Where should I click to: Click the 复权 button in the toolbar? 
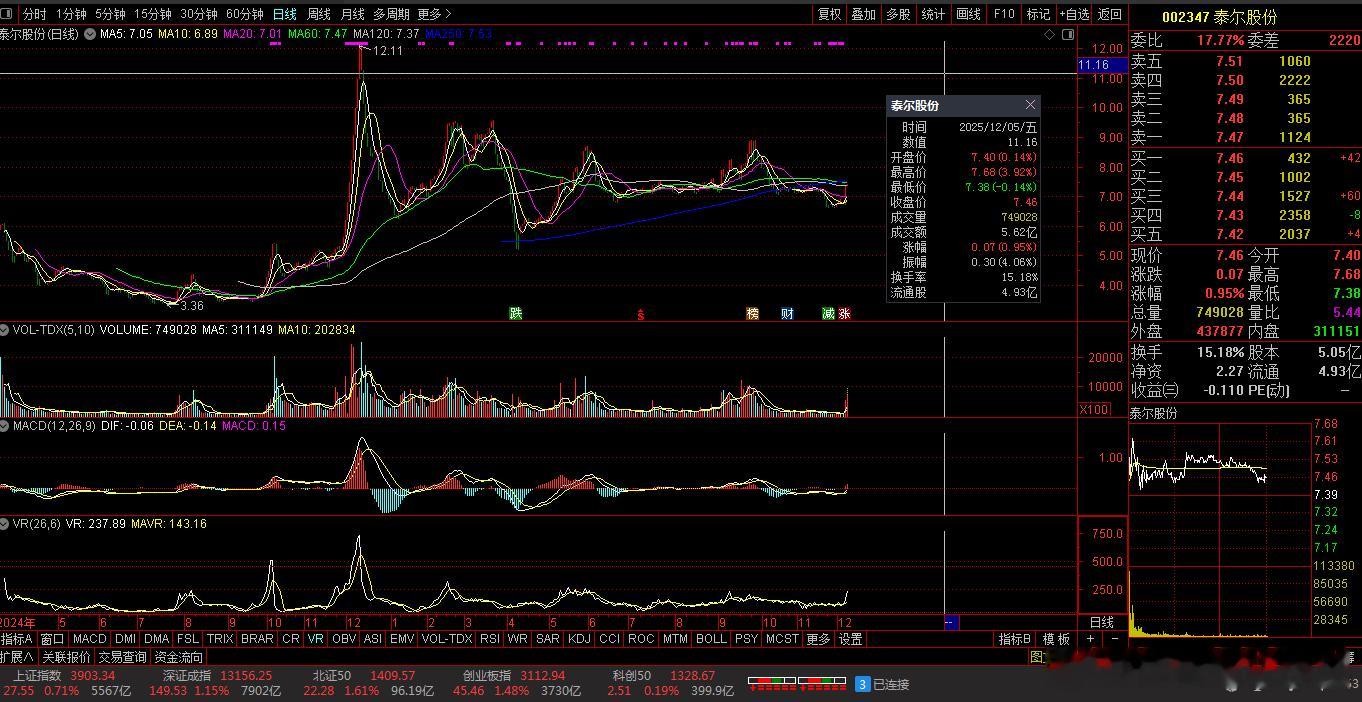pos(829,14)
